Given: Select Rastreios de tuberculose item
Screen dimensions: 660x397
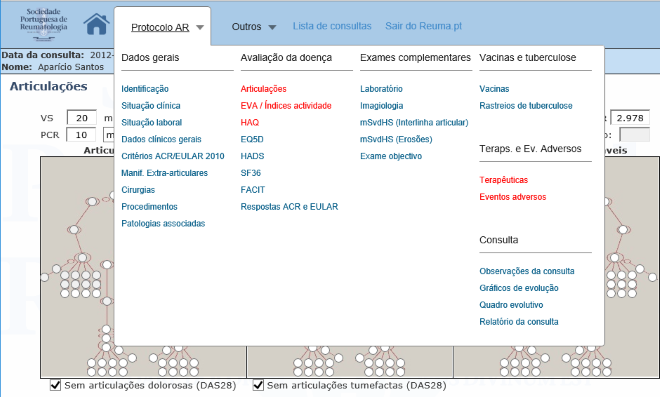Looking at the screenshot, I should 526,106.
